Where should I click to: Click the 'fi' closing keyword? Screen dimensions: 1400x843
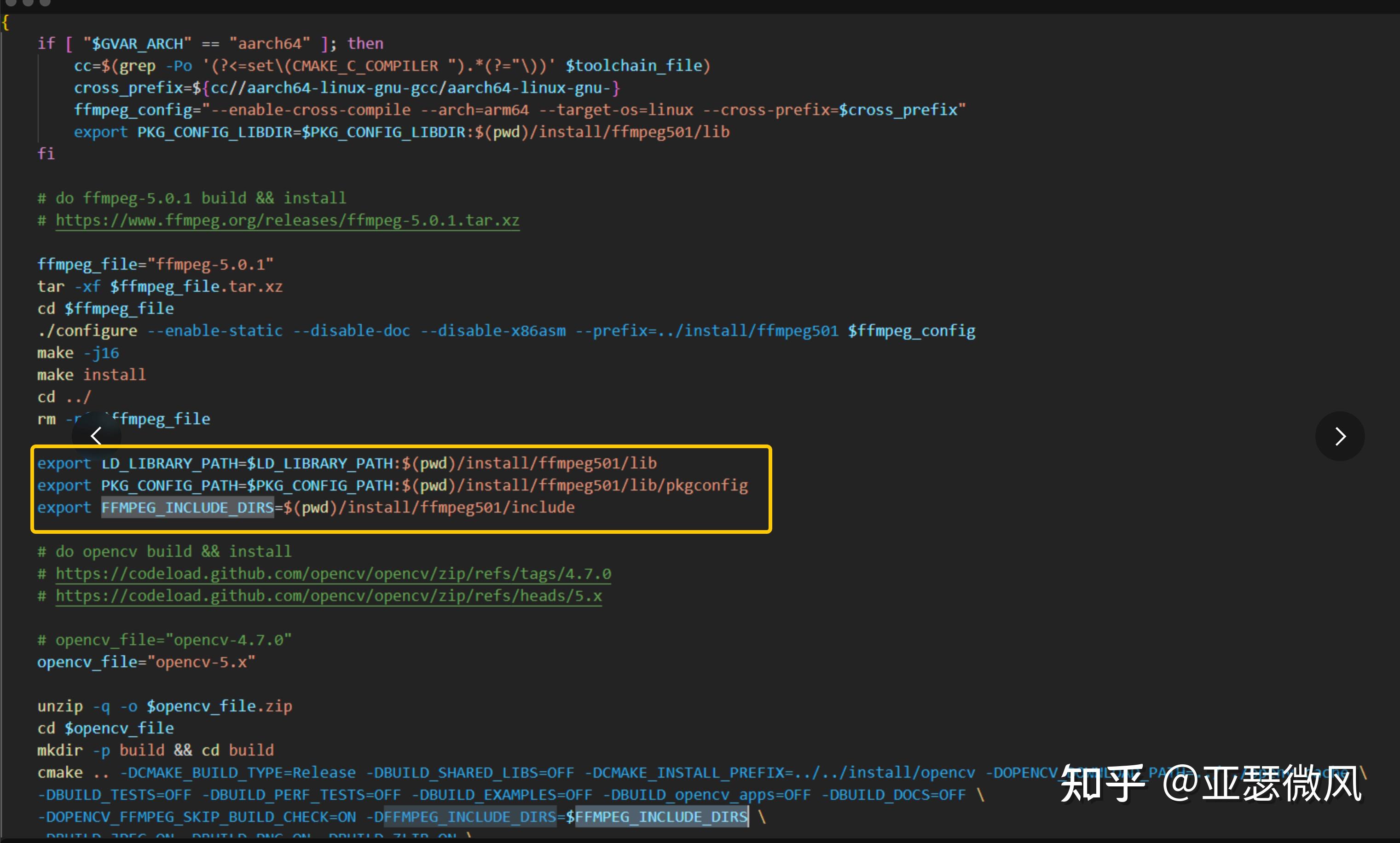pyautogui.click(x=46, y=154)
